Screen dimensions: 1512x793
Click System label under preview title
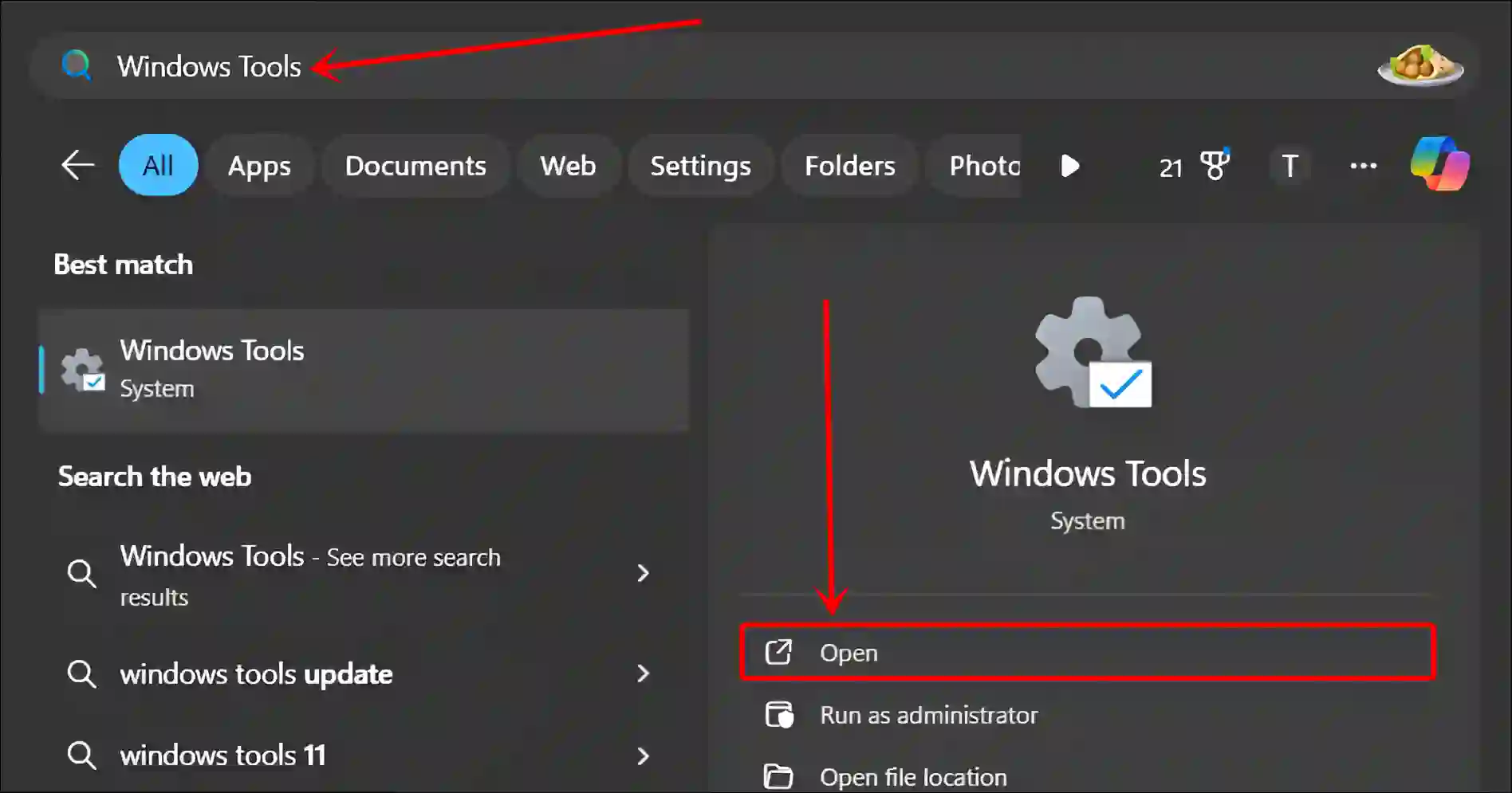point(1088,520)
